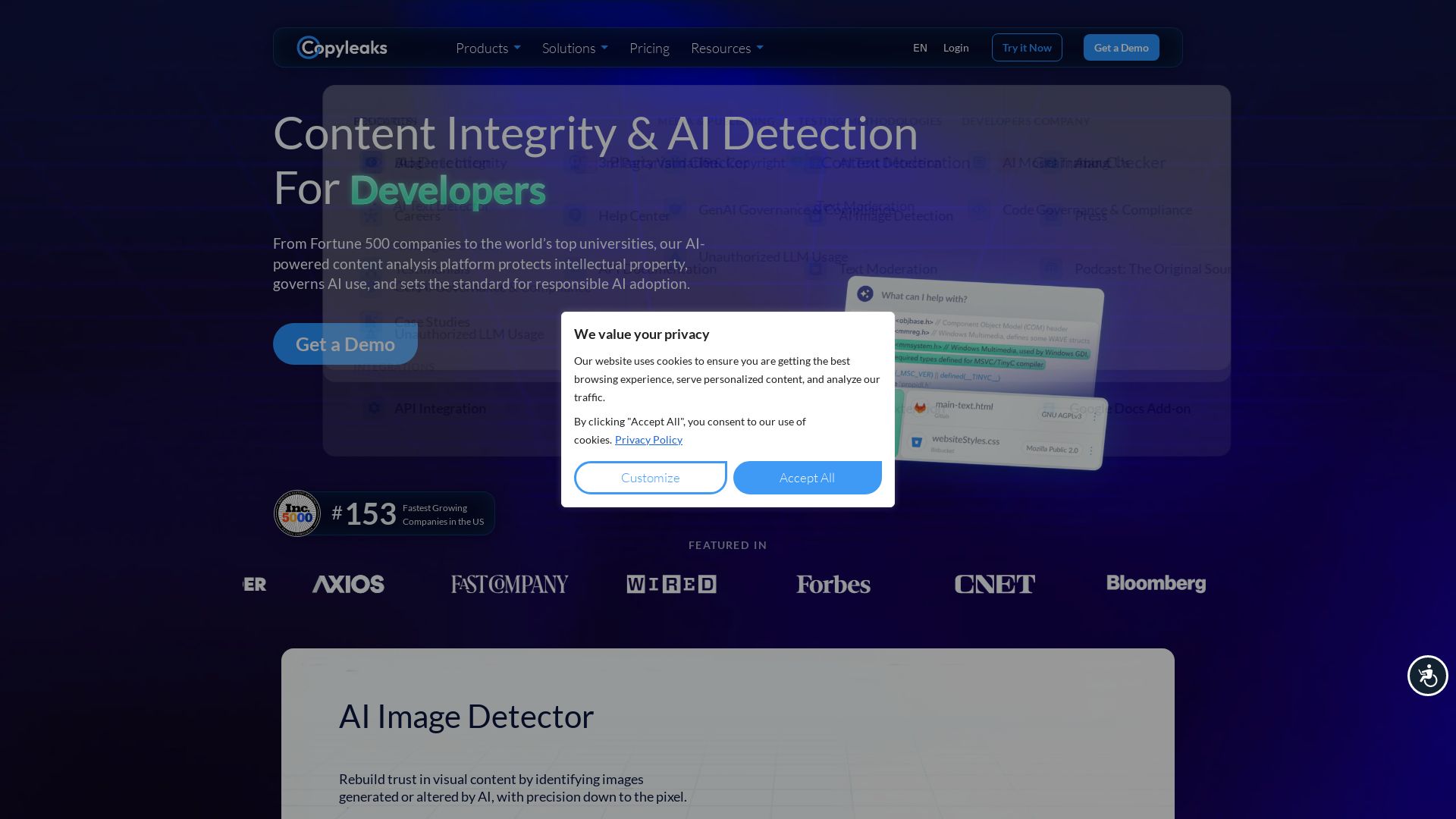Click the Inc. 5000 badge

[x=297, y=513]
